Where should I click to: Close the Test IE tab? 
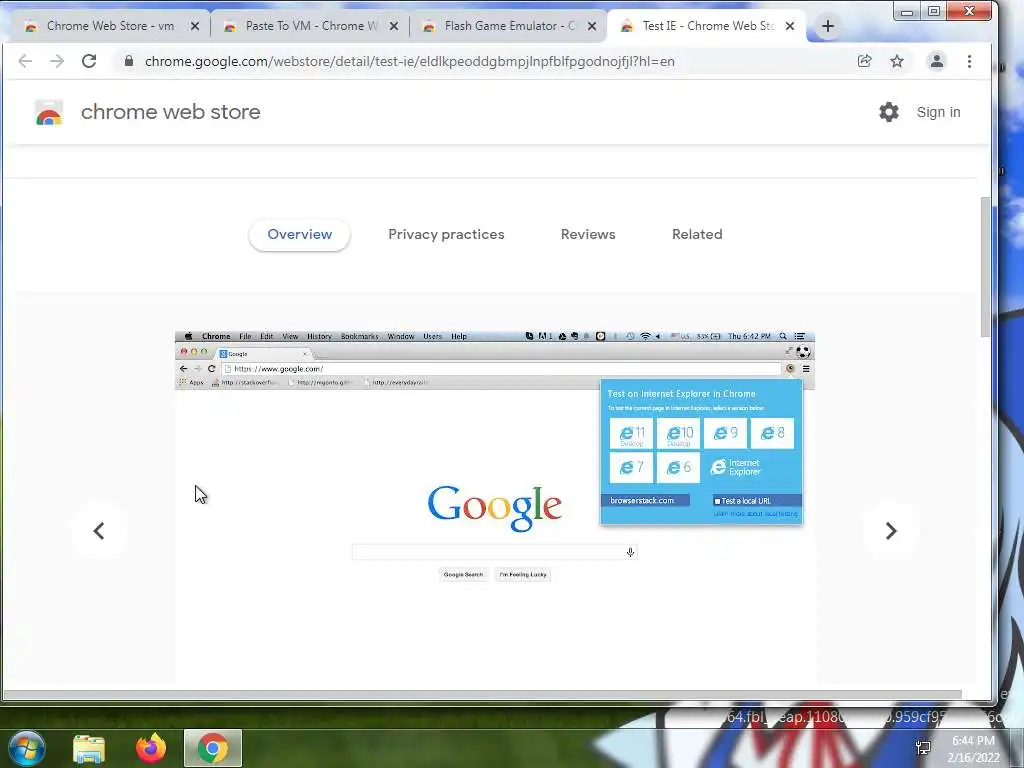click(790, 26)
